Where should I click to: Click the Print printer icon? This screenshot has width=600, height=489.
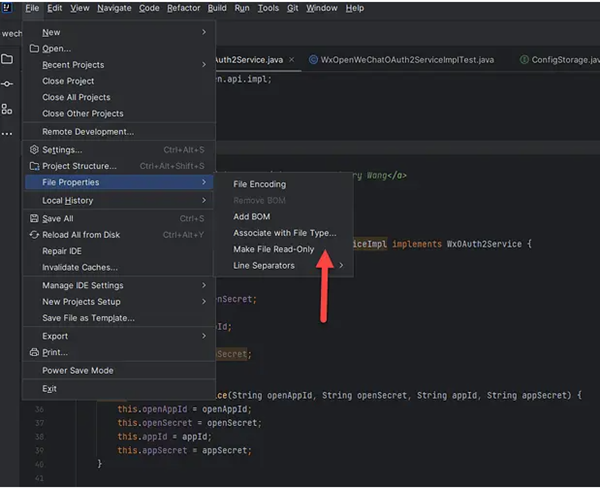pos(33,352)
